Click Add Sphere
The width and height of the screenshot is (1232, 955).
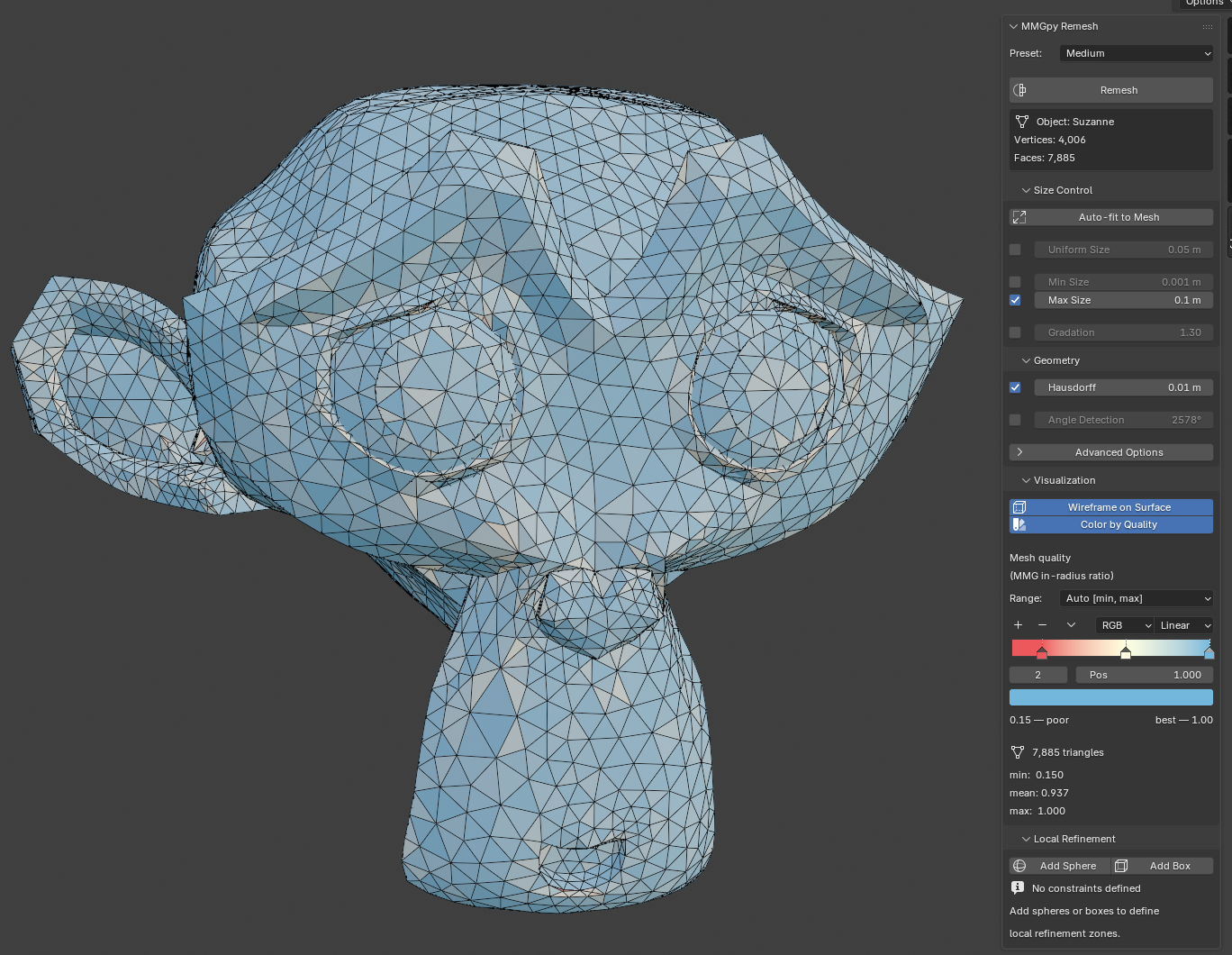click(x=1060, y=866)
